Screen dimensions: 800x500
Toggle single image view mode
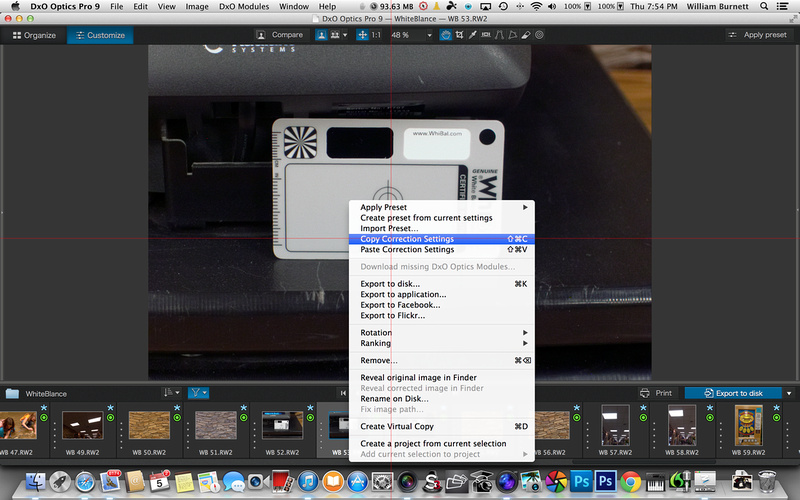(321, 35)
